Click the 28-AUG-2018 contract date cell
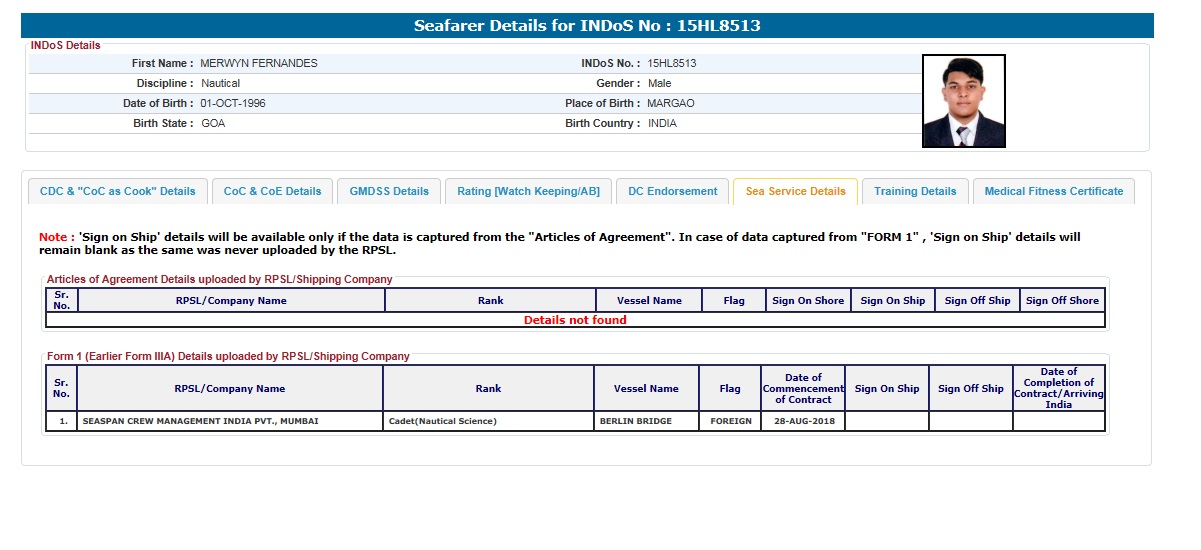The image size is (1201, 550). coord(802,421)
